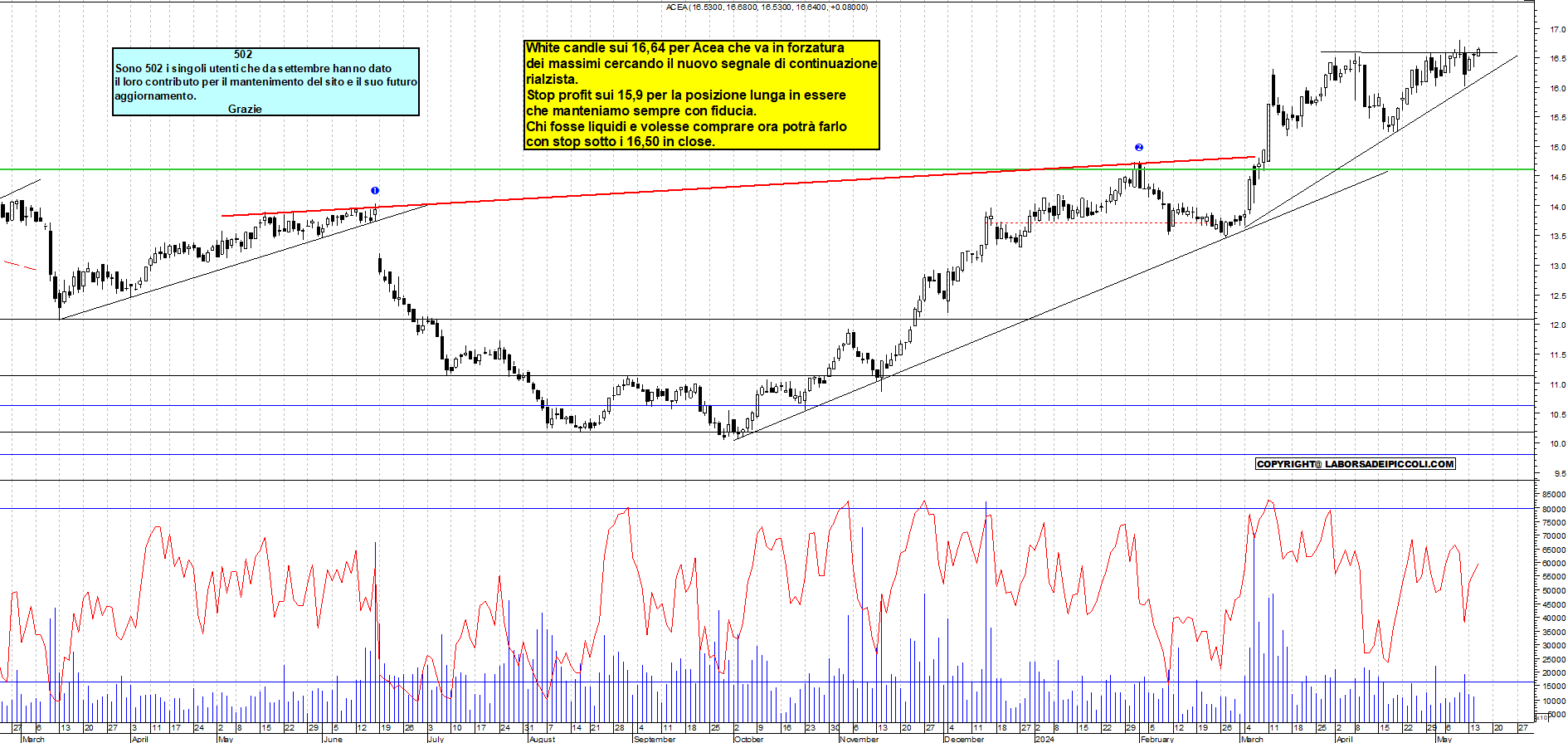Click the 16.5 price axis label
Viewport: 1568px width, 743px height.
click(x=1557, y=59)
